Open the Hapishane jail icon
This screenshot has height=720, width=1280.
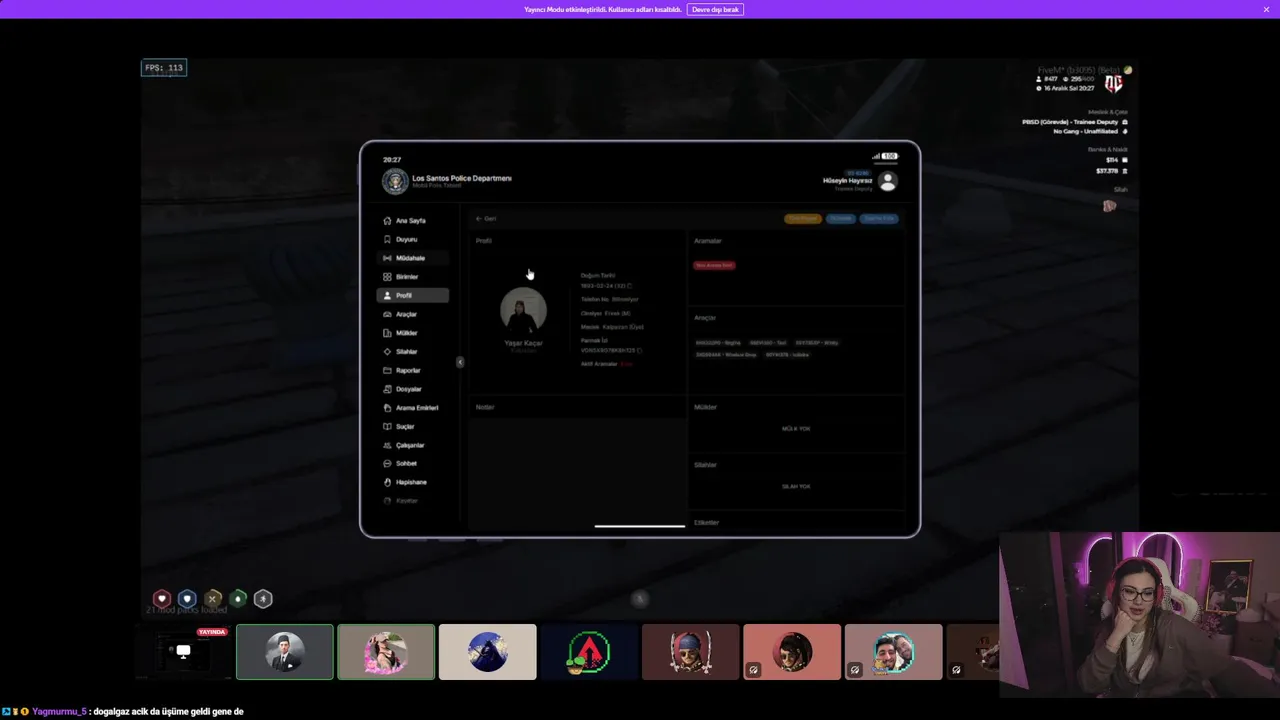click(x=387, y=482)
